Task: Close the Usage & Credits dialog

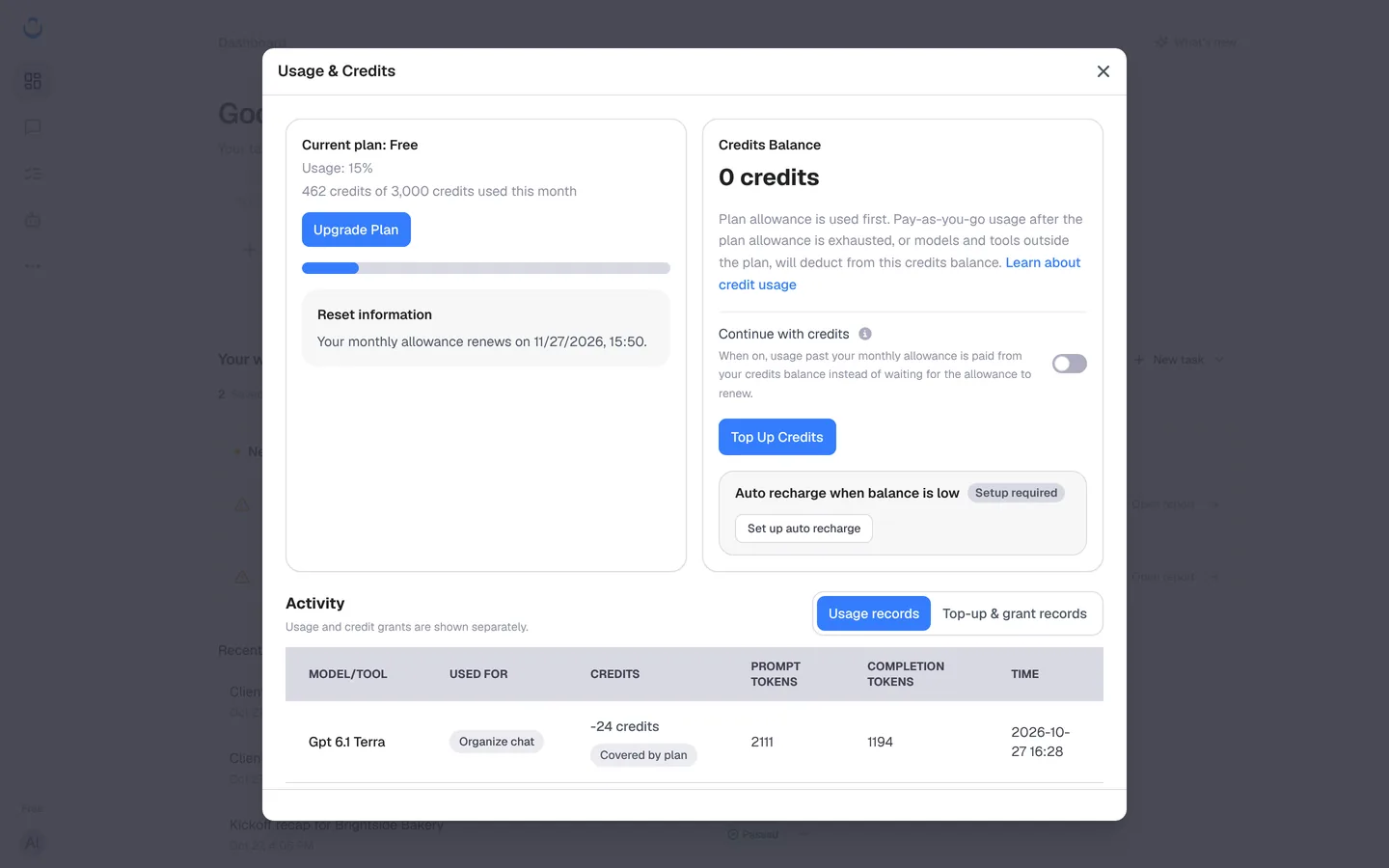Action: coord(1103,71)
